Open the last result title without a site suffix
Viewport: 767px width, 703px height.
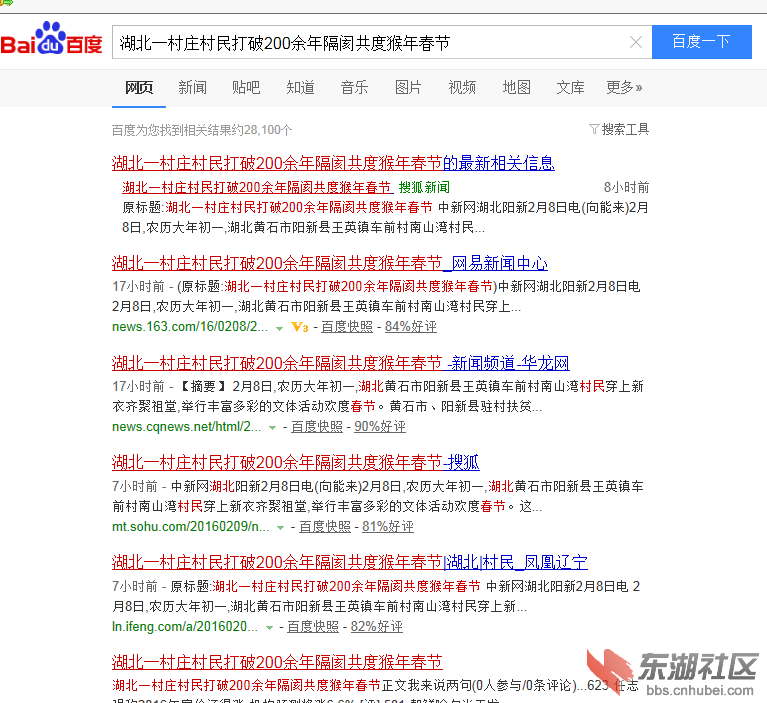277,662
